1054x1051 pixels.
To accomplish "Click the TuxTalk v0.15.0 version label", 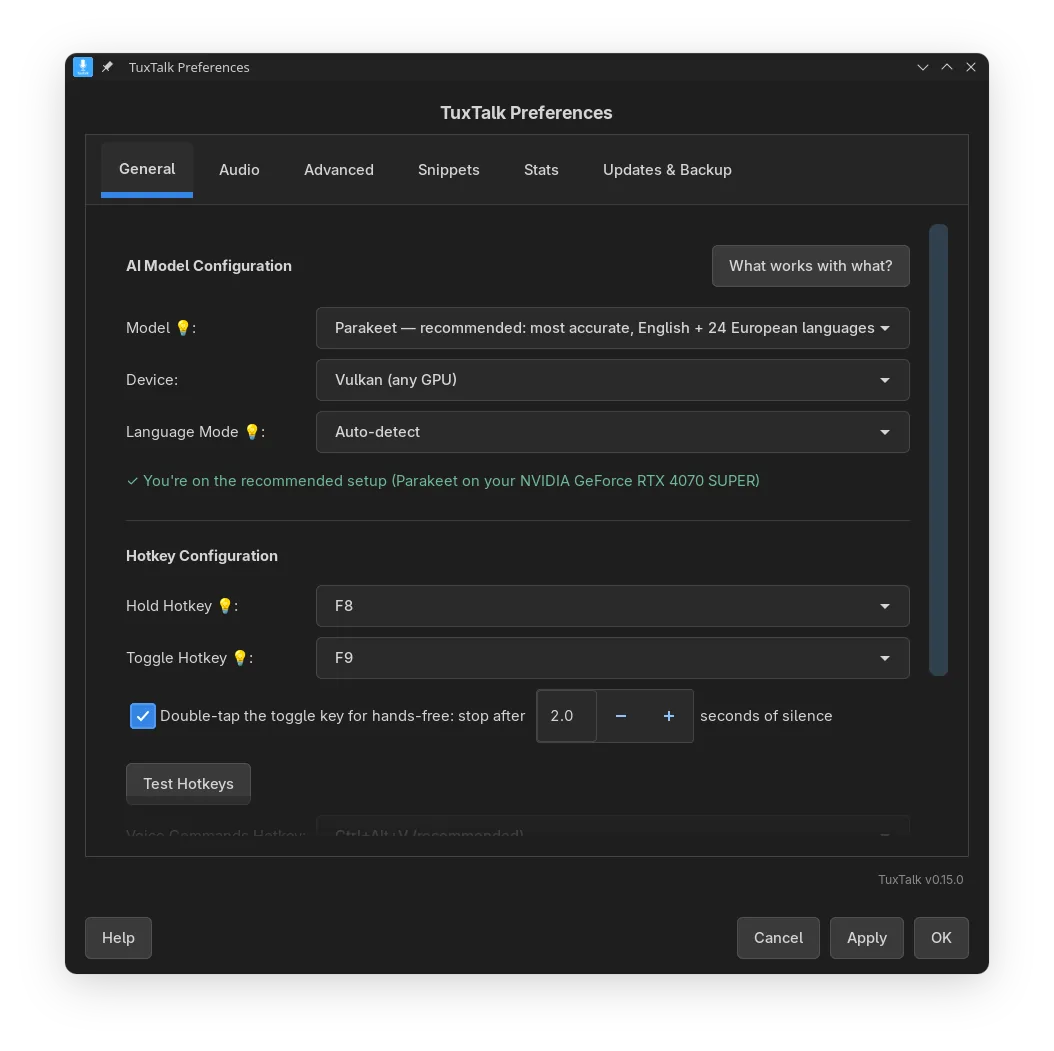I will pyautogui.click(x=920, y=880).
